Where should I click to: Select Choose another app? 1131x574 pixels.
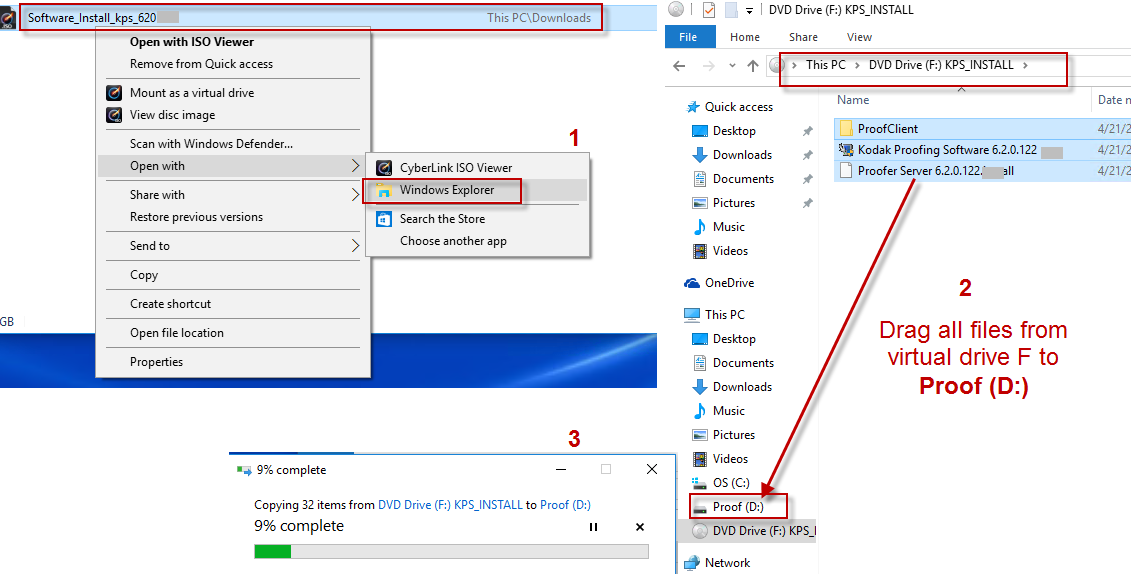click(x=453, y=241)
